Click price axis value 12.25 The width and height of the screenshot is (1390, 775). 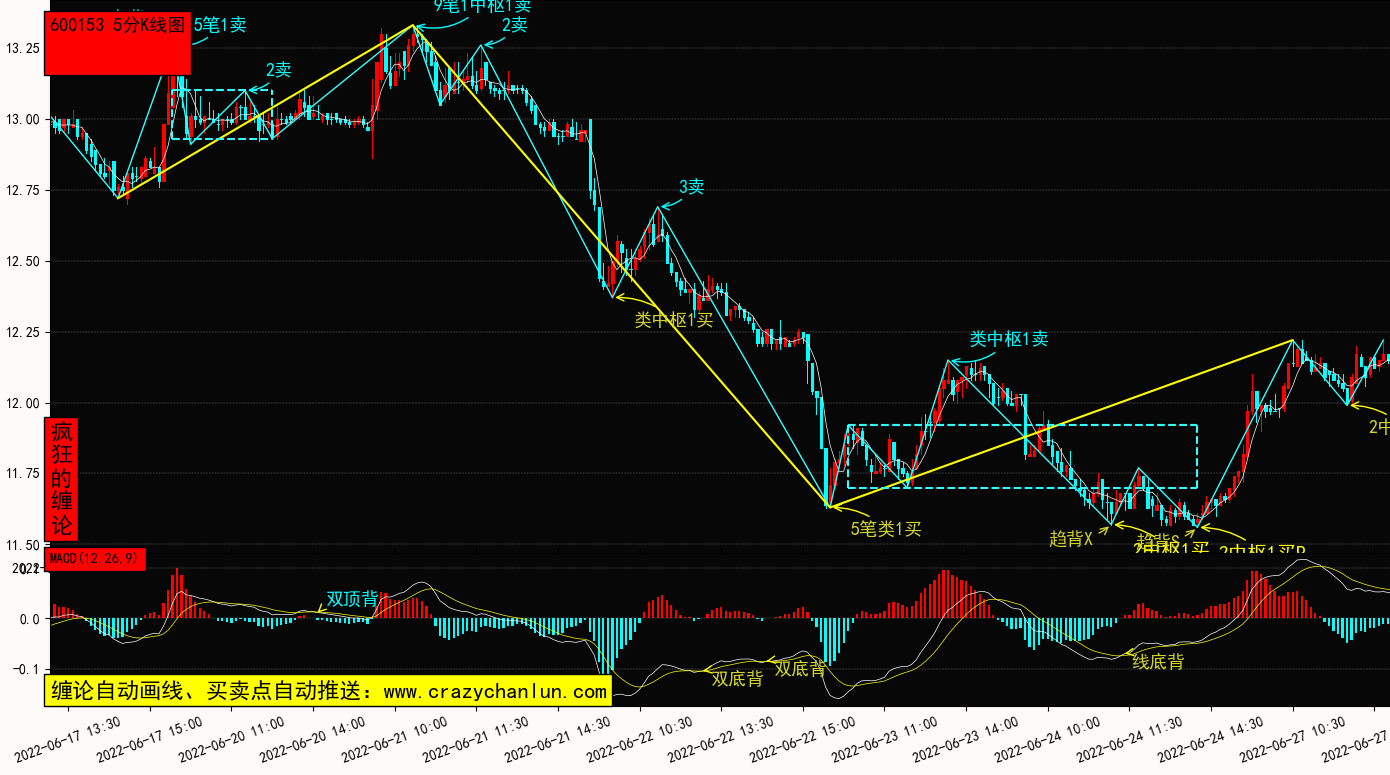click(x=22, y=332)
